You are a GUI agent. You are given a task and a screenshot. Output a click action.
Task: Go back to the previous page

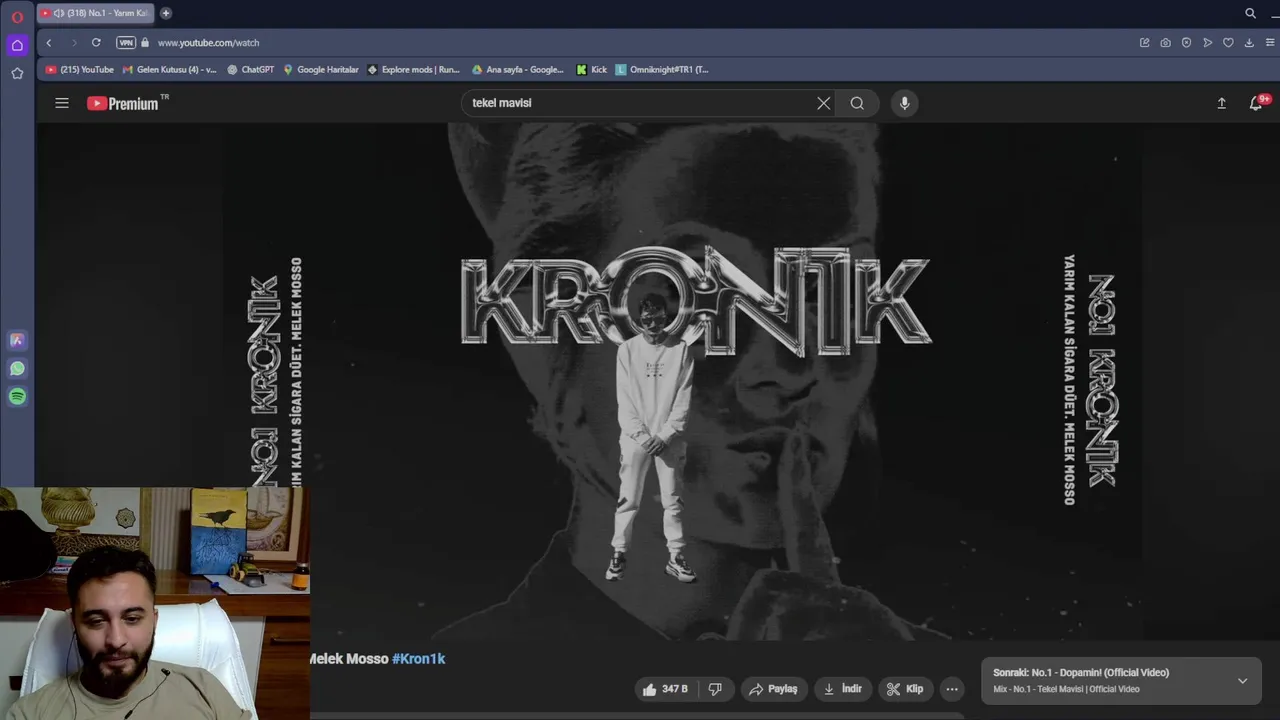(x=48, y=43)
